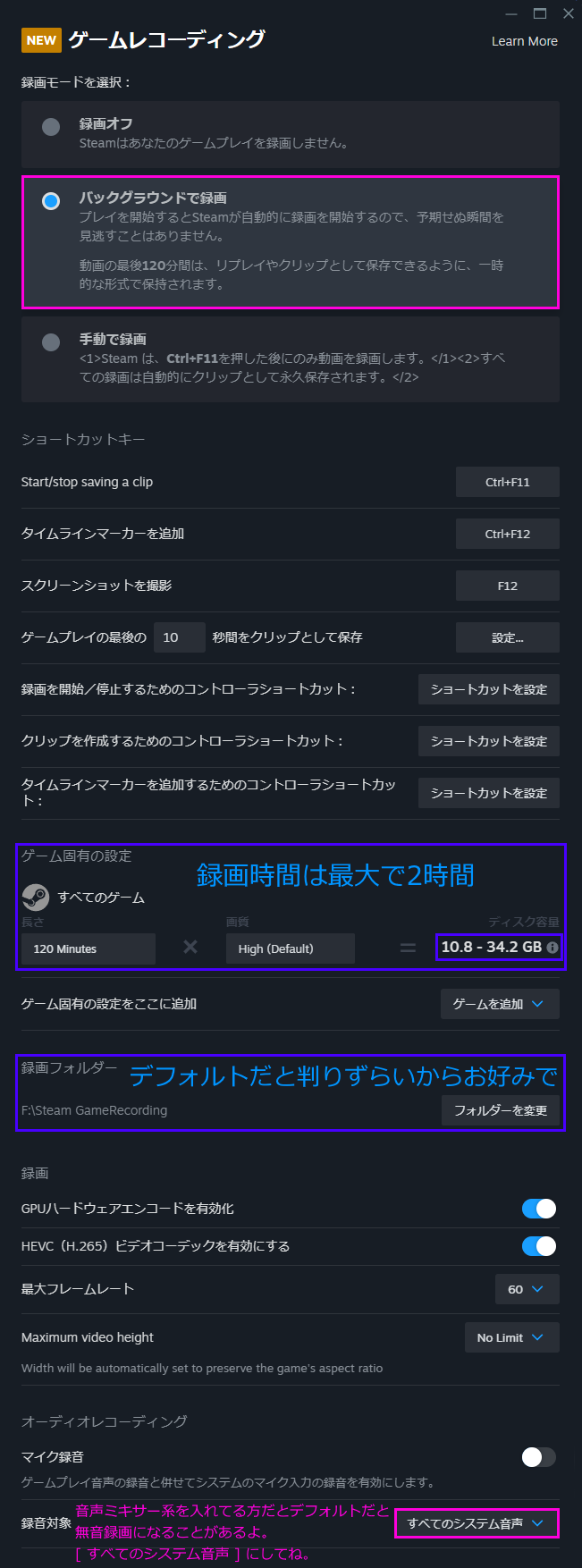This screenshot has width=582, height=1568.
Task: Select the 手動で録画 radio option
Action: [x=51, y=341]
